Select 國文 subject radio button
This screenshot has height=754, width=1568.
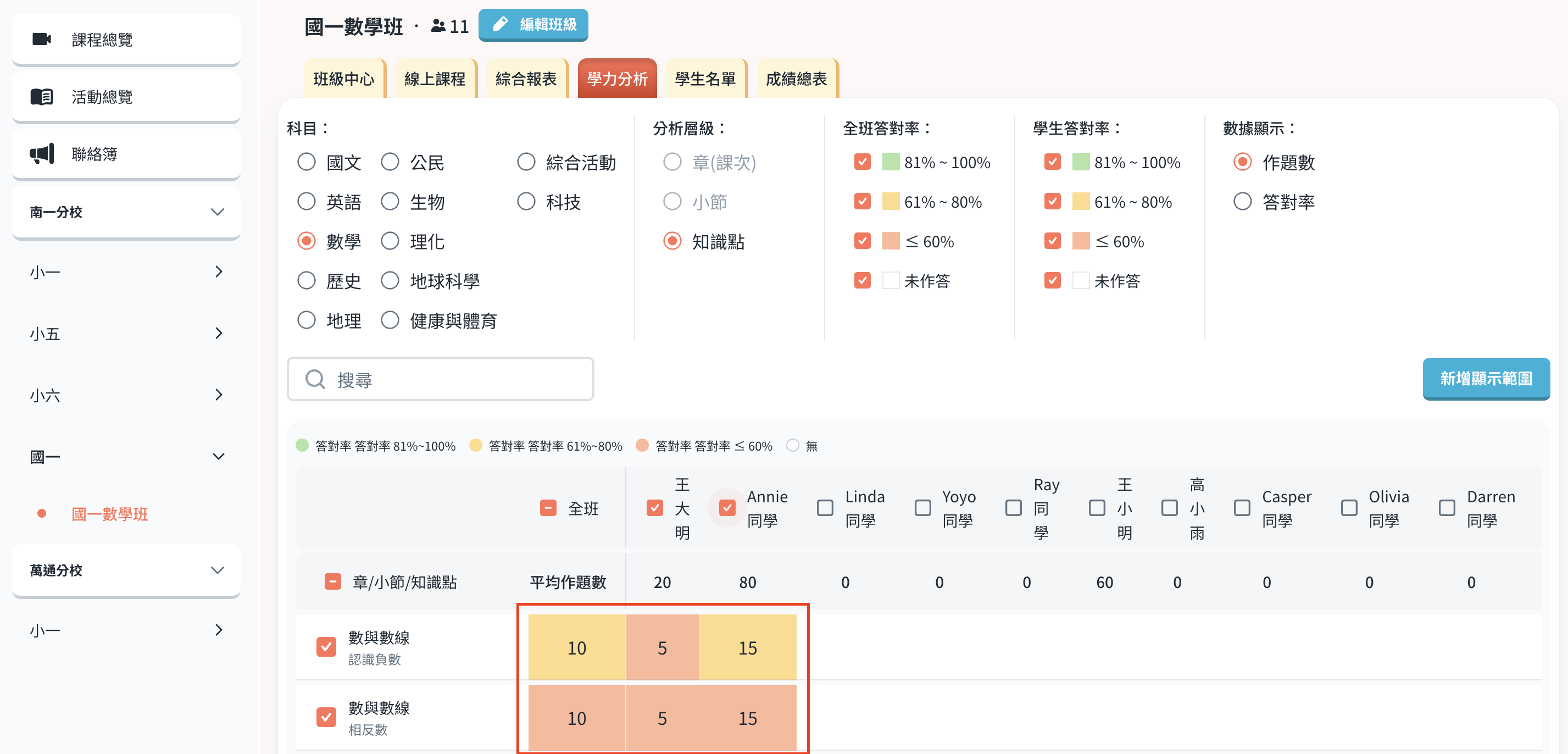pos(306,162)
